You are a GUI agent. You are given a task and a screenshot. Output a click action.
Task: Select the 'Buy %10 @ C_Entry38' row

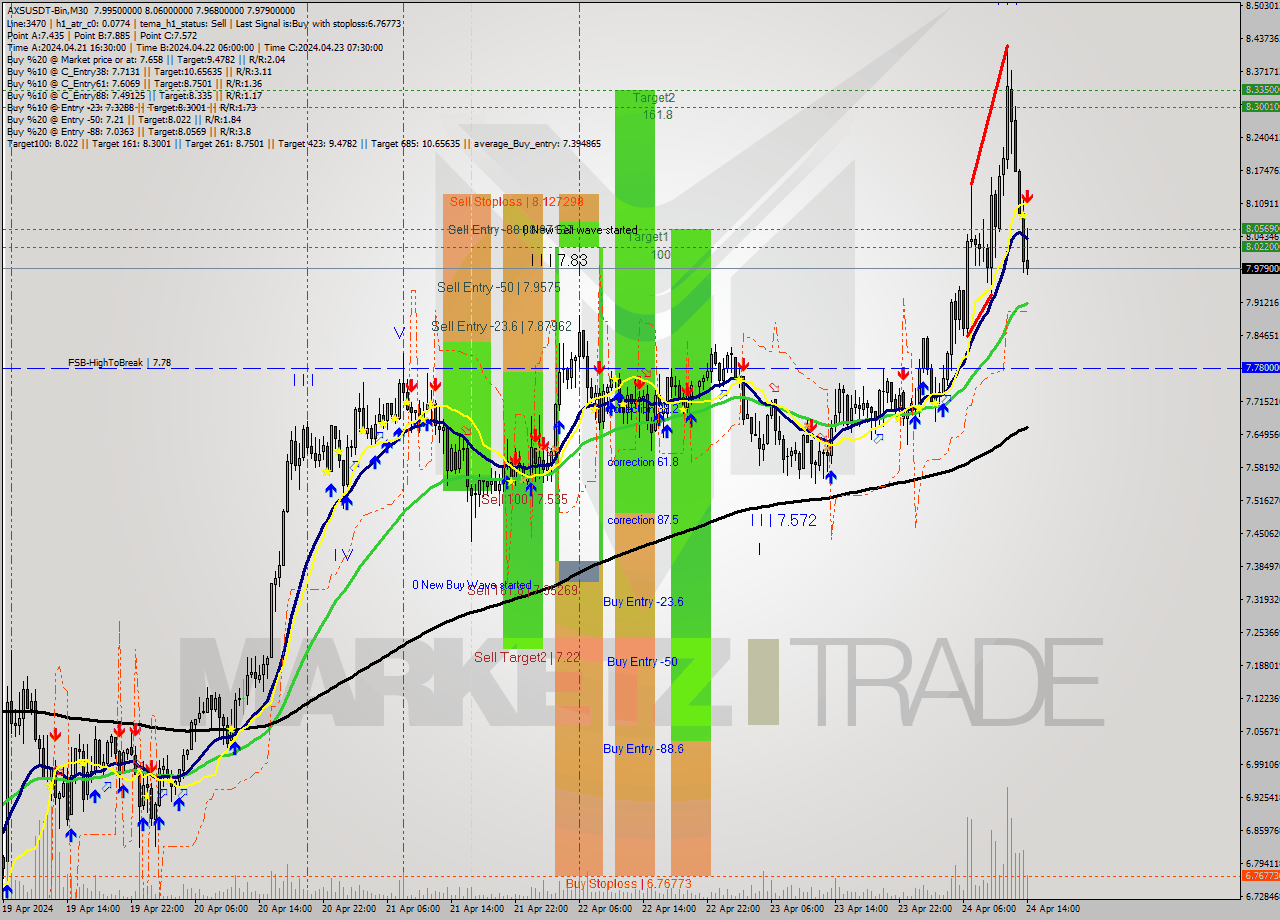(138, 71)
